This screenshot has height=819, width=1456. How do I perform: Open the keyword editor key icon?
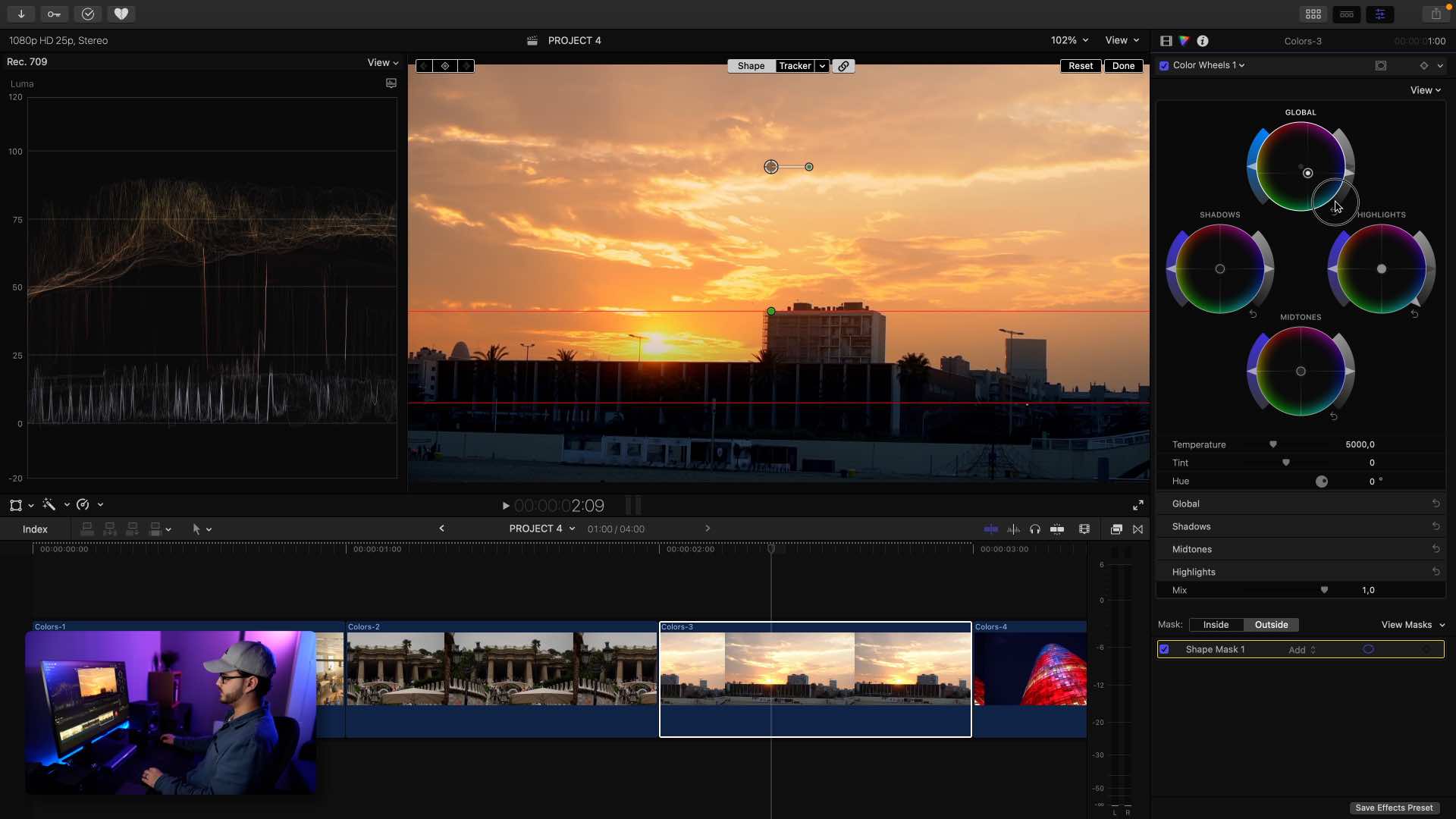[x=54, y=14]
